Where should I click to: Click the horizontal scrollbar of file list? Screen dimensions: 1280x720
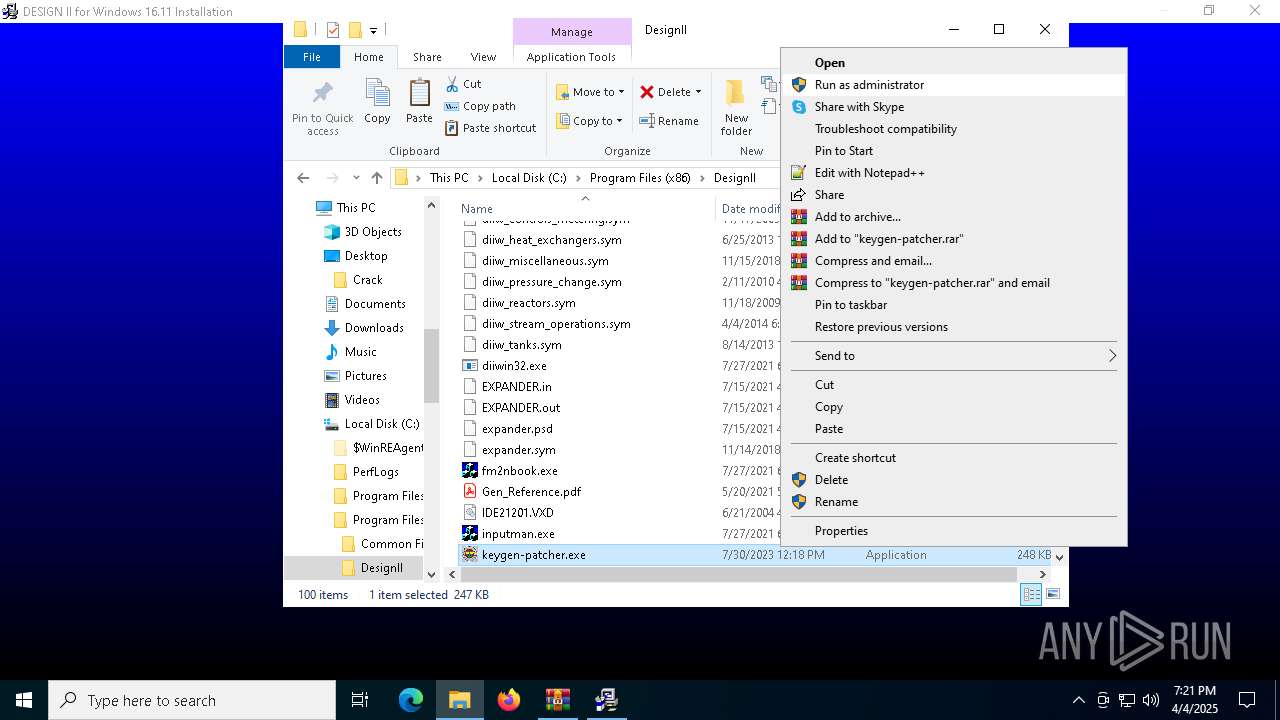click(739, 574)
